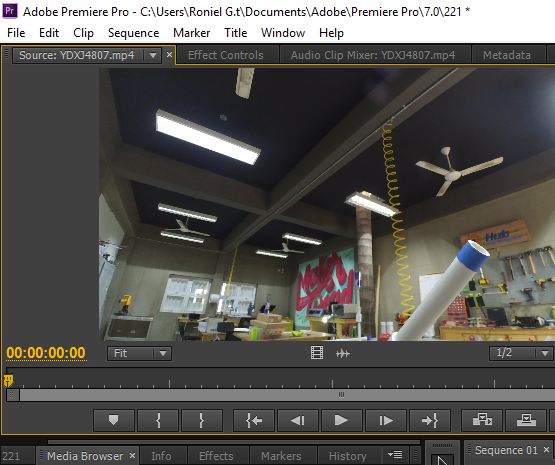The image size is (555, 465).
Task: Select the Source: YDXJ4807.mp4 tab
Action: [x=76, y=55]
